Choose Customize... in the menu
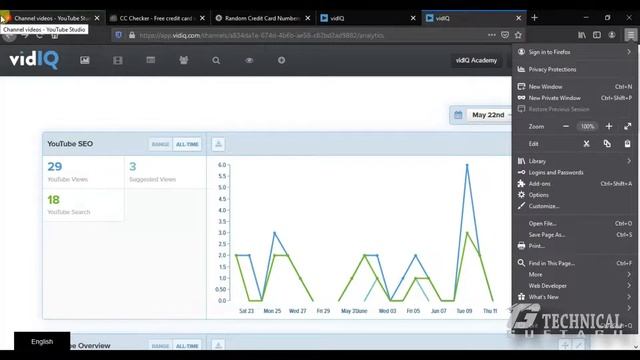Image resolution: width=640 pixels, height=360 pixels. [x=574, y=206]
